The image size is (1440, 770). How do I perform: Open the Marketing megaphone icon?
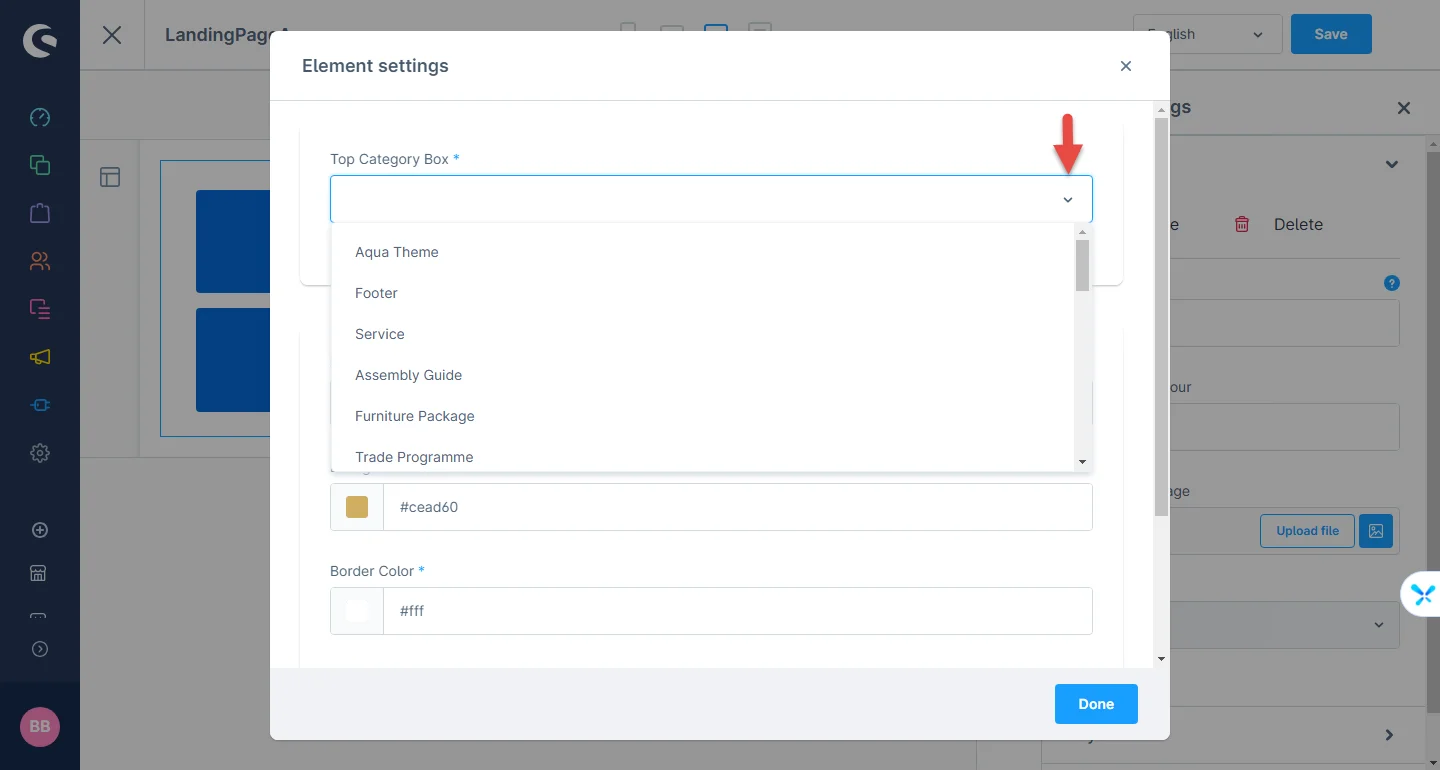[x=40, y=357]
